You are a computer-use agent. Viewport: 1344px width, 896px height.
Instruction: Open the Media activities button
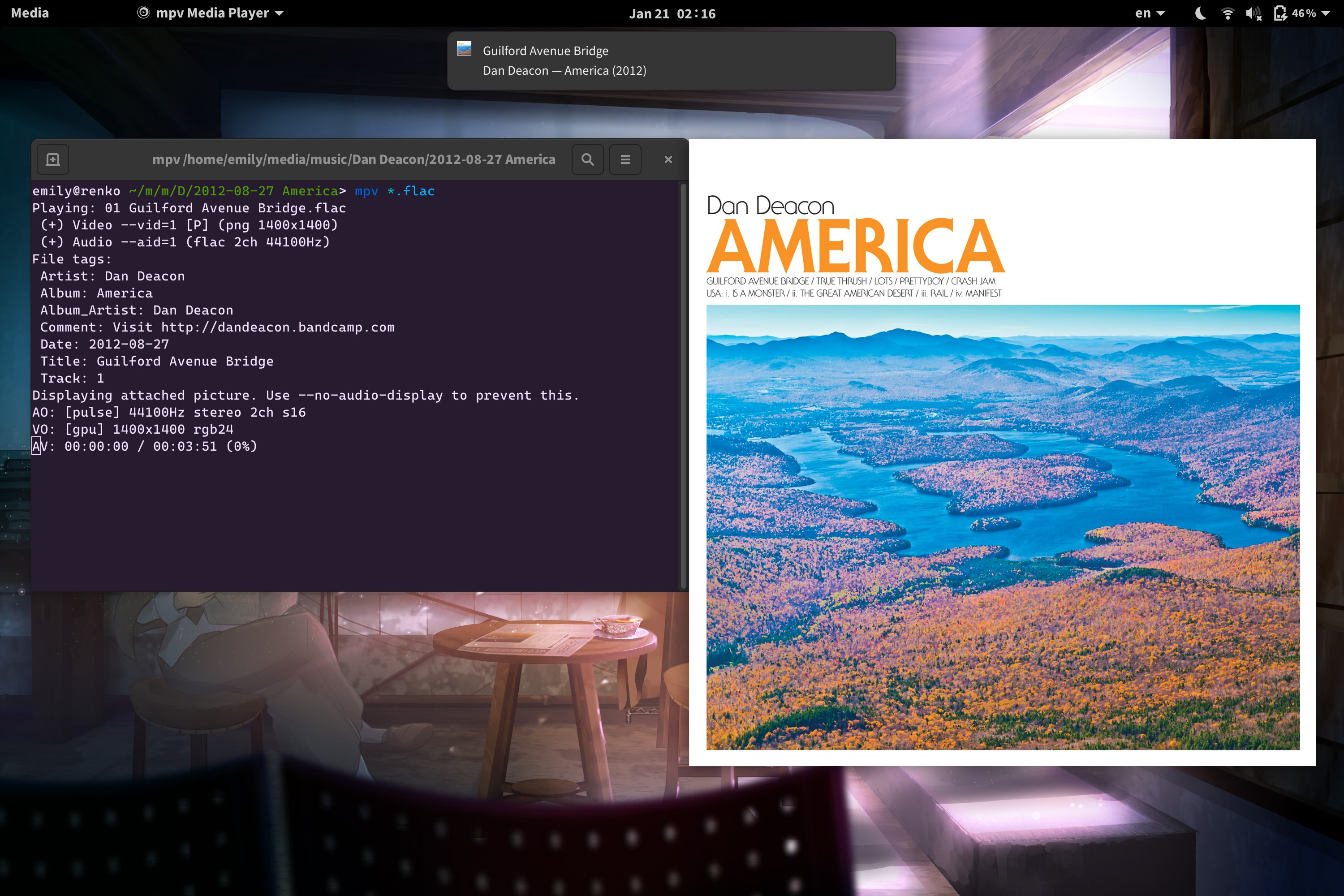coord(30,13)
